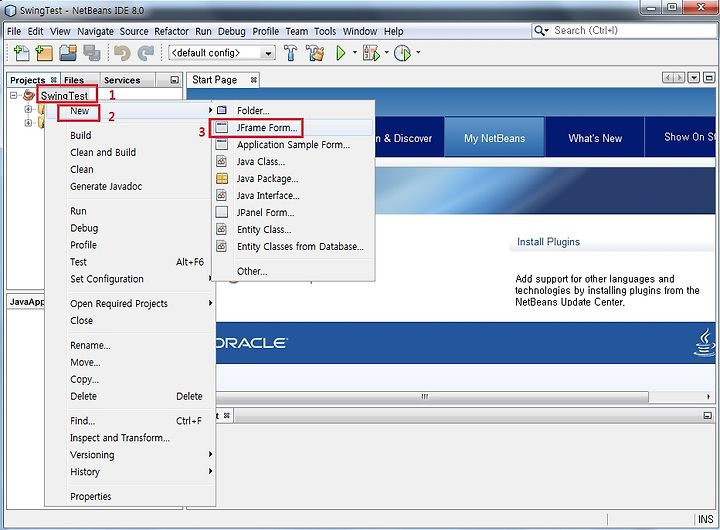The height and width of the screenshot is (530, 720).
Task: Collapse the SwingTest project tree node
Action: (14, 96)
